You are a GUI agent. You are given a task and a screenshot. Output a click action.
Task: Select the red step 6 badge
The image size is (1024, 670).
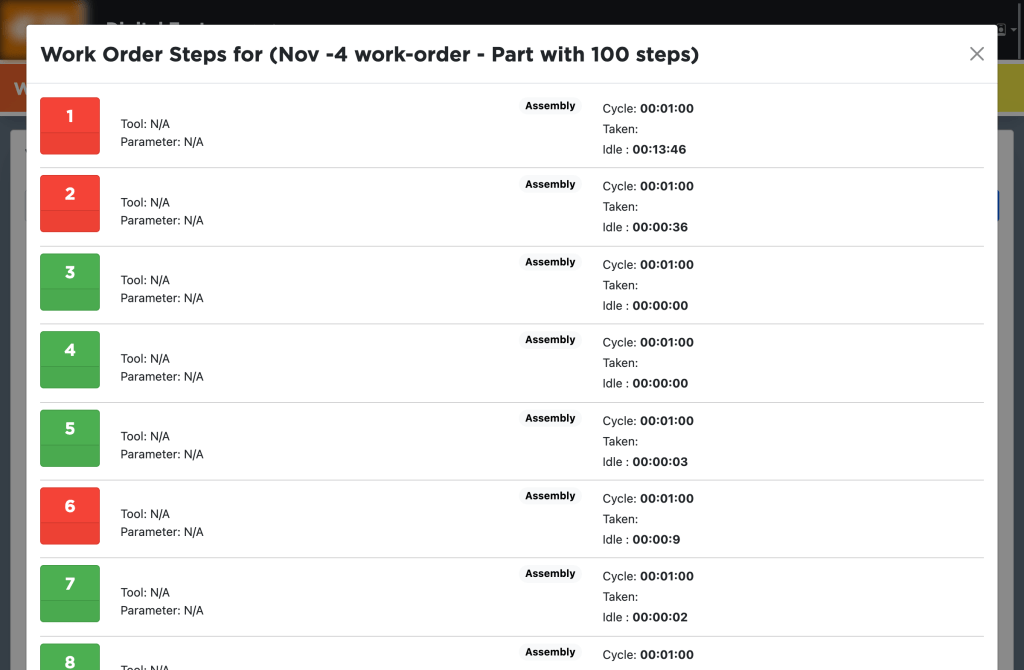(69, 515)
